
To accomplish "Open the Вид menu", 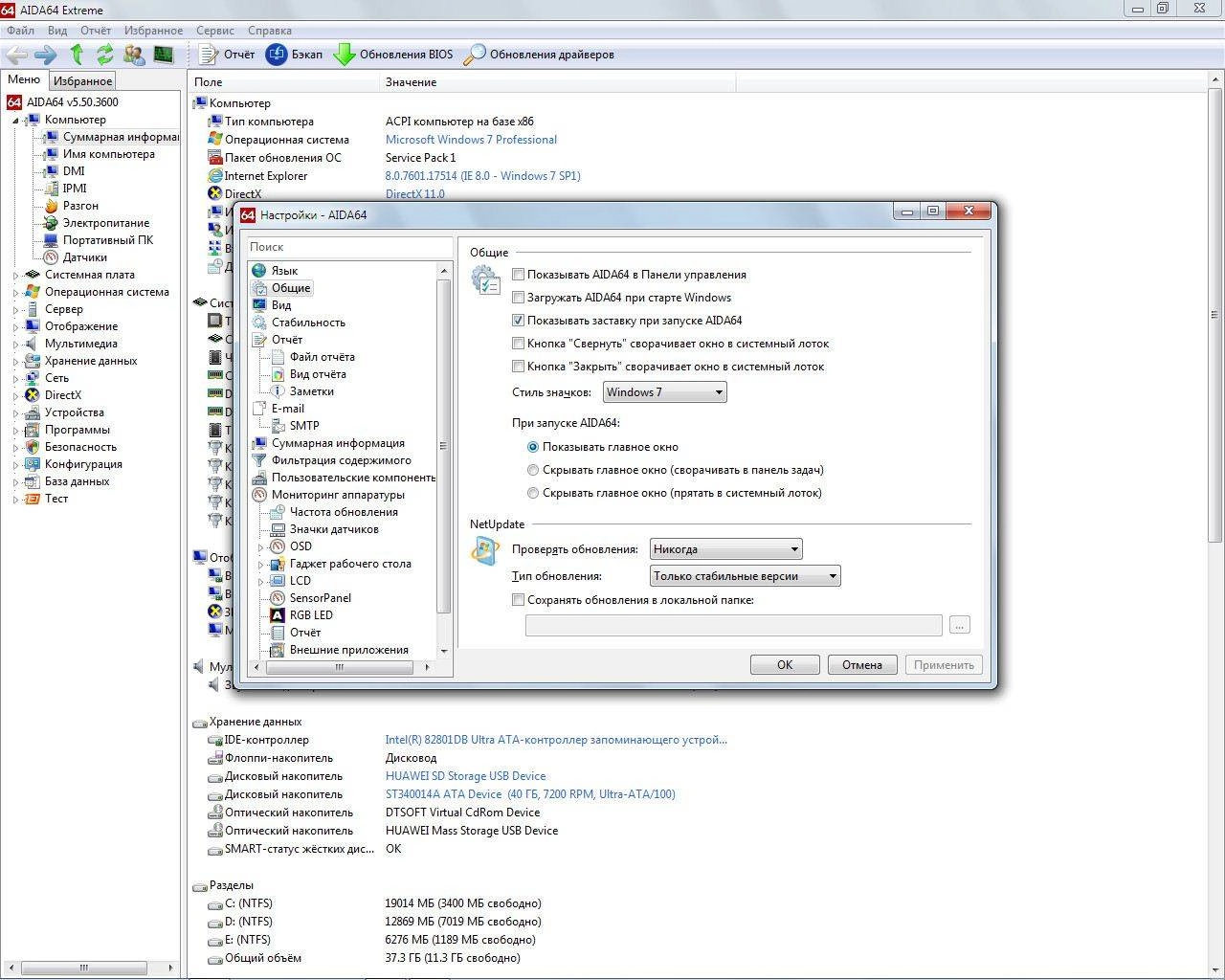I will [57, 31].
